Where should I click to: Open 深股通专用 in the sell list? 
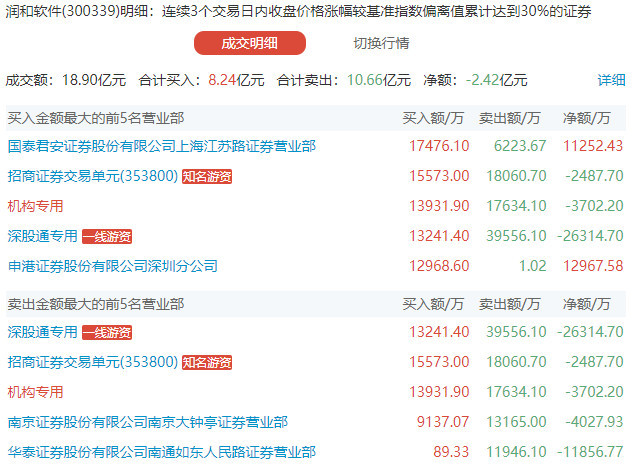(42, 332)
